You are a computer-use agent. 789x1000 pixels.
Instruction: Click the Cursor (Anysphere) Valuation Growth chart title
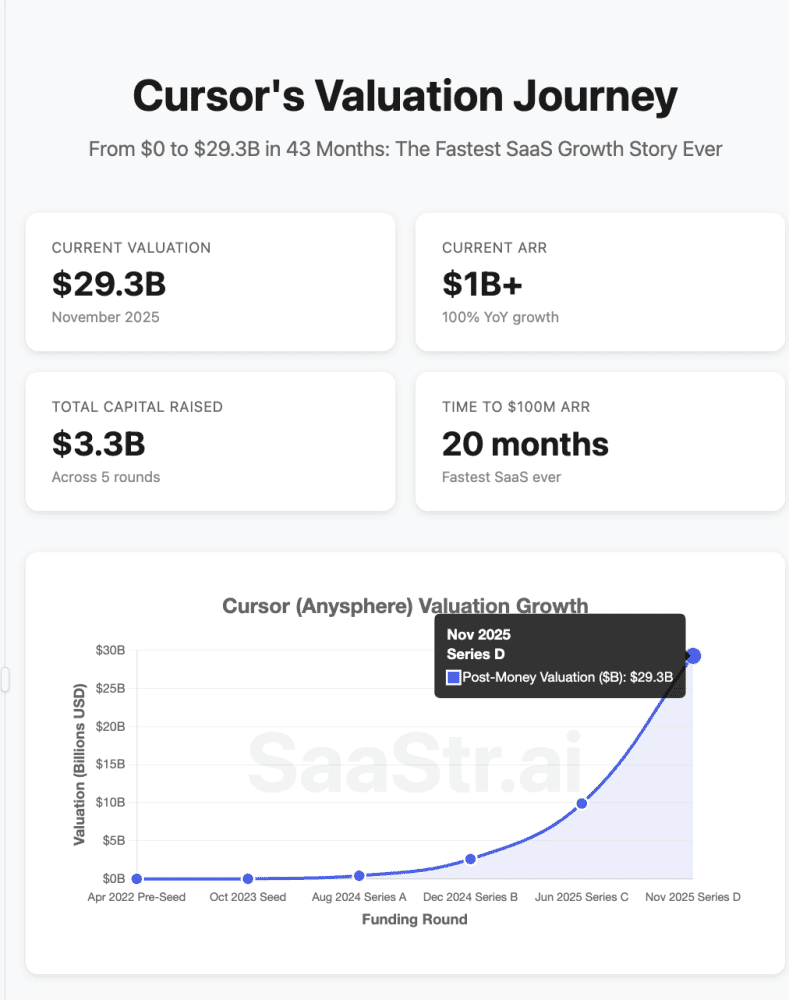(405, 606)
